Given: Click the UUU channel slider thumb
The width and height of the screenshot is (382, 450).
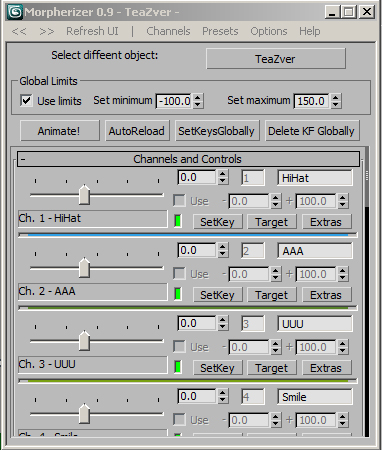Looking at the screenshot, I should tap(84, 340).
